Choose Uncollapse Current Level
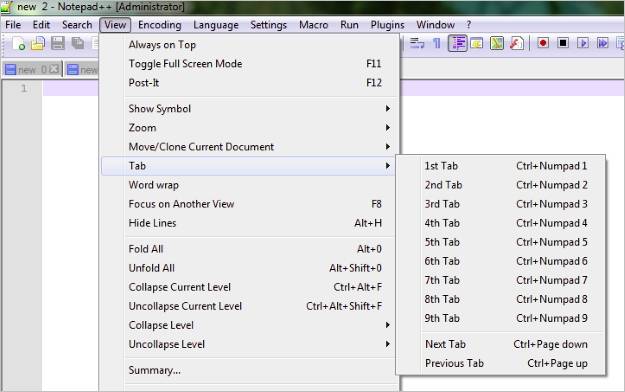 248,306
